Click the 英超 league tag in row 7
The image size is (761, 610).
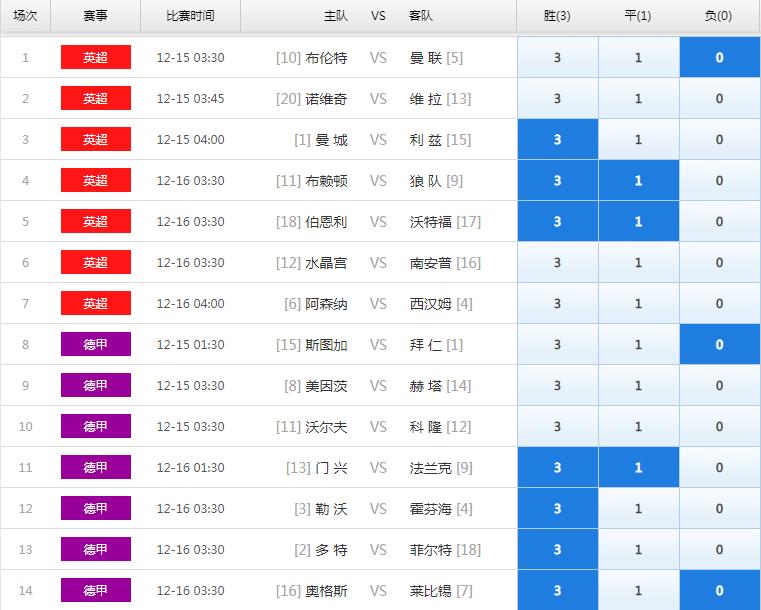[96, 303]
